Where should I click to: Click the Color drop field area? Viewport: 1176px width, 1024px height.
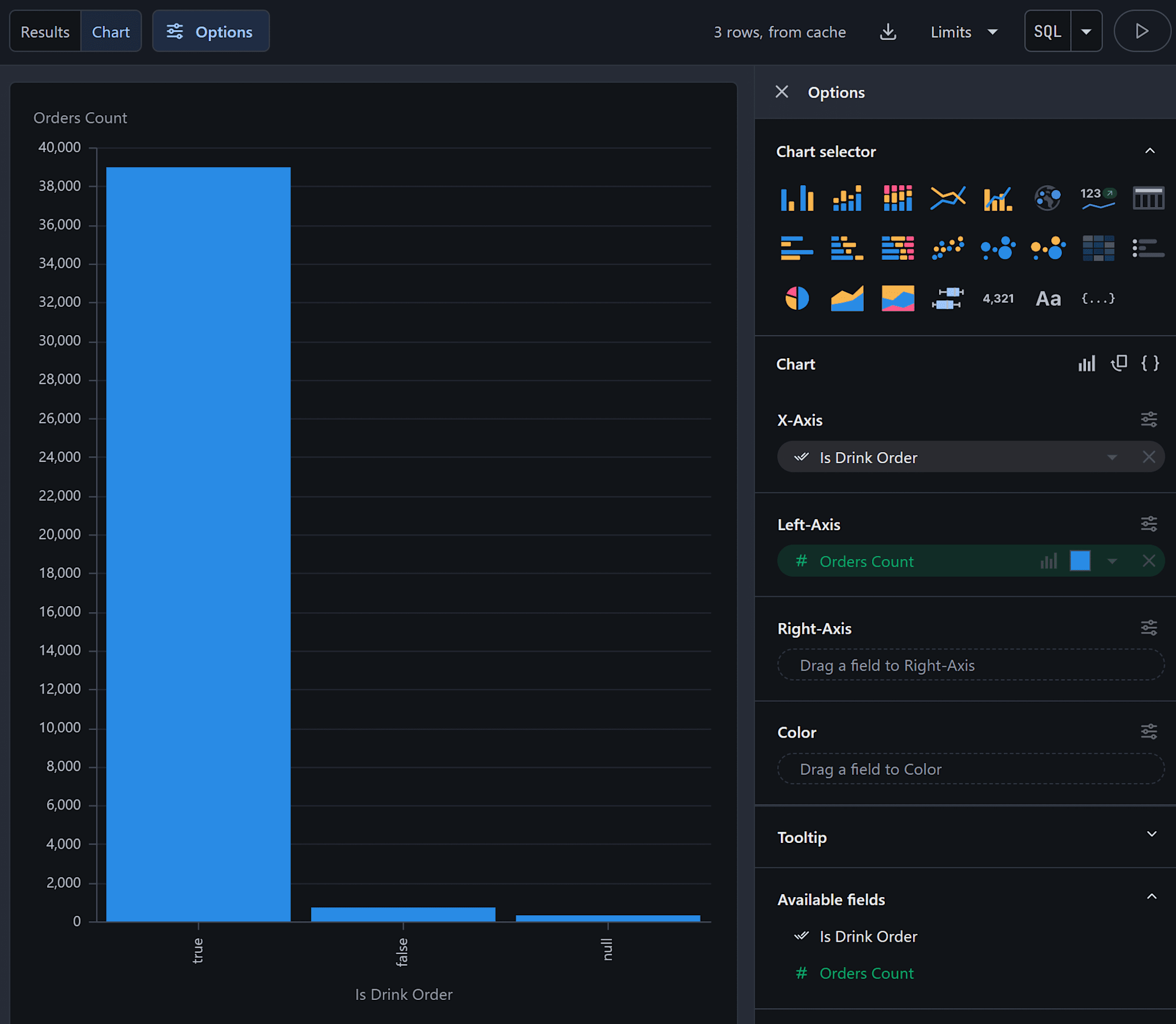click(970, 769)
